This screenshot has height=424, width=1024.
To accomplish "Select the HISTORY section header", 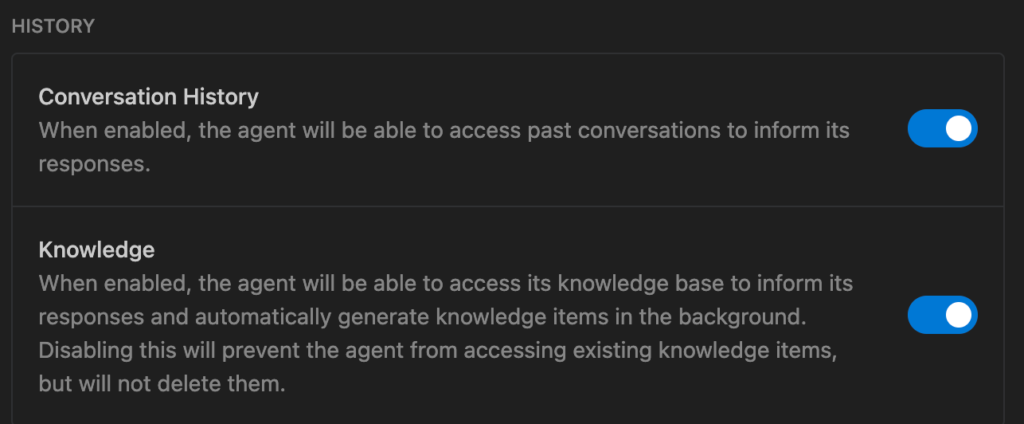I will click(52, 26).
